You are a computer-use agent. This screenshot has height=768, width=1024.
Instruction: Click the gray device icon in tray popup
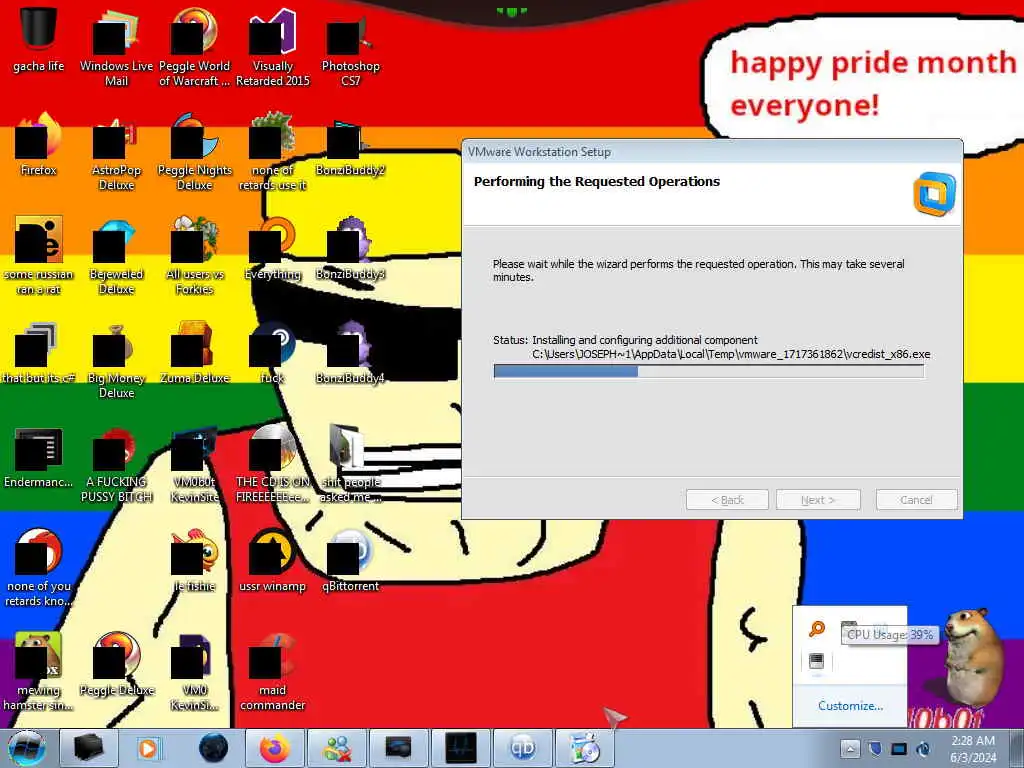coord(816,661)
